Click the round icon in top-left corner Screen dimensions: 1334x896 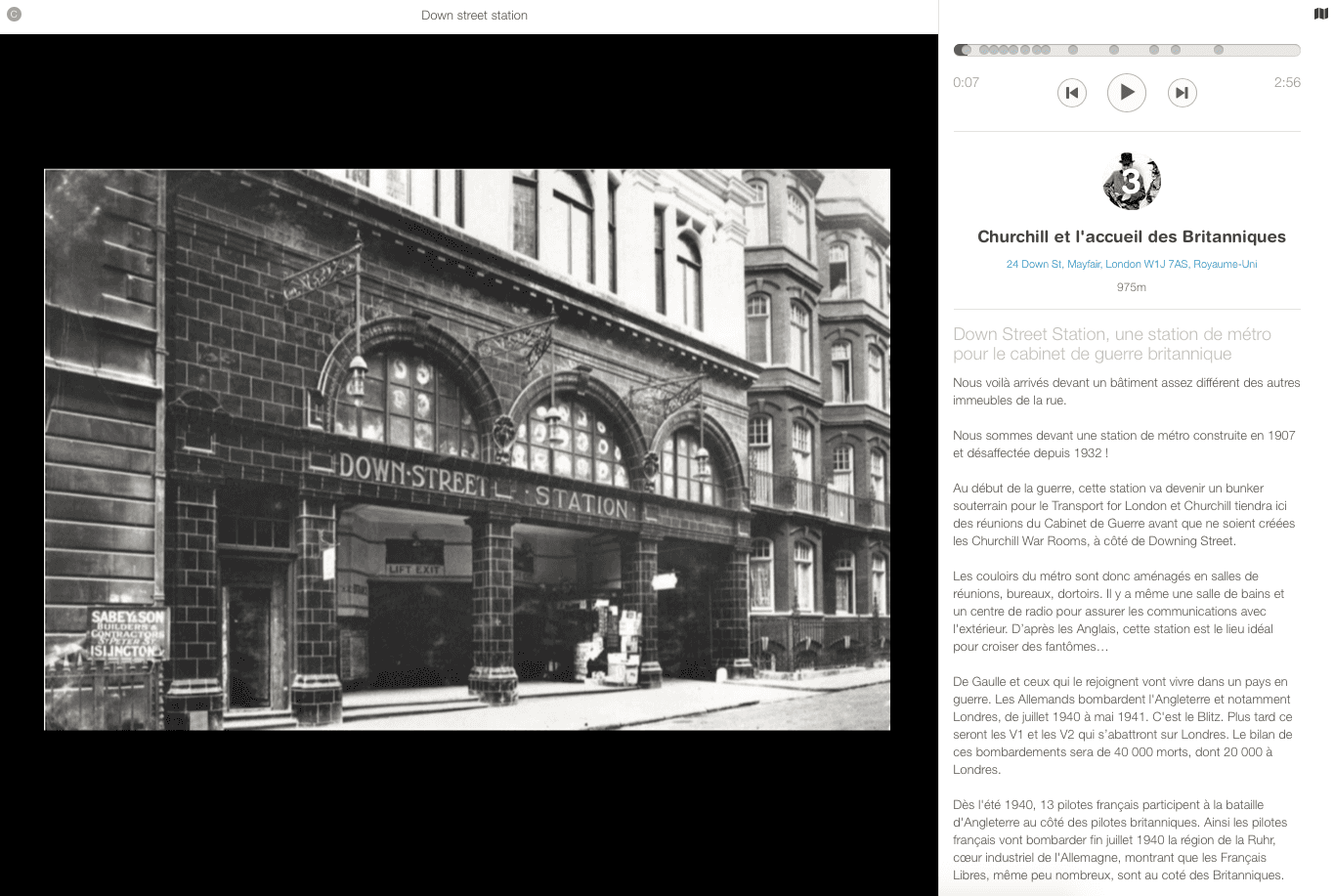click(x=14, y=15)
